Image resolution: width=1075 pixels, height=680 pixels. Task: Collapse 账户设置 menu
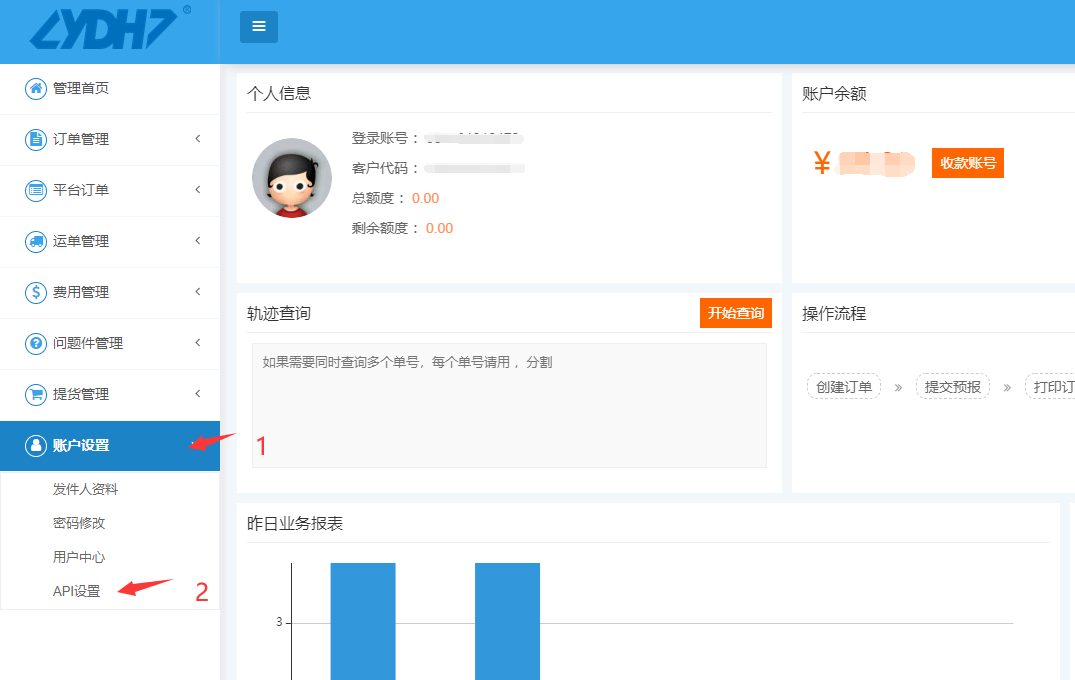110,446
